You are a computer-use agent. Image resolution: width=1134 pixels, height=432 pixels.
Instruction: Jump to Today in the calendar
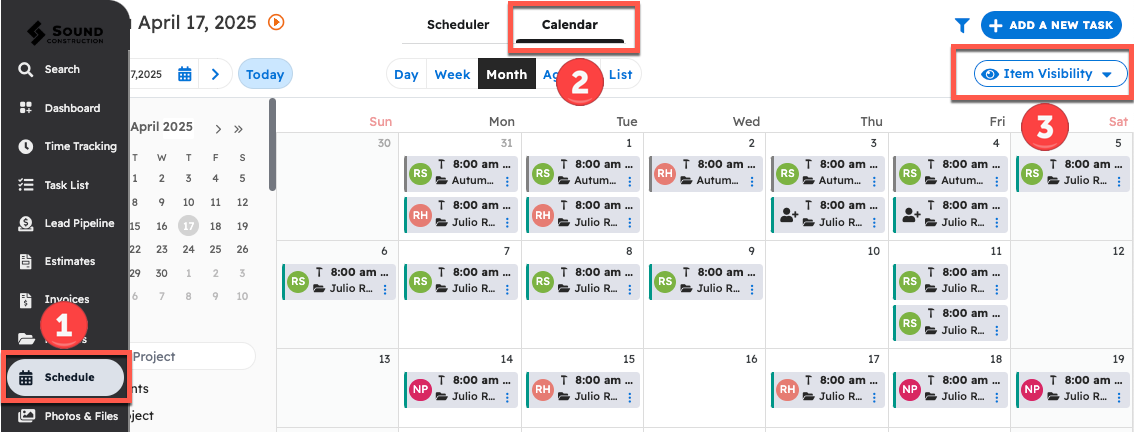[265, 74]
